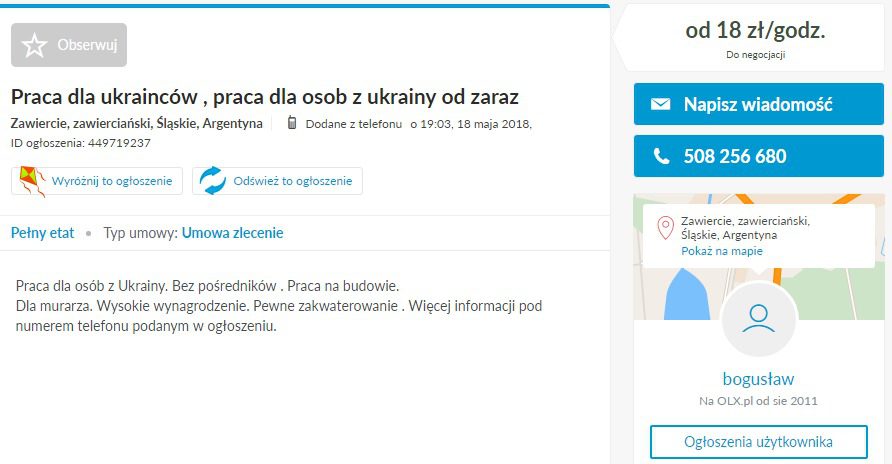Click the phone handset icon beside 508 256 680
Viewport: 892px width, 464px height.
coord(661,156)
